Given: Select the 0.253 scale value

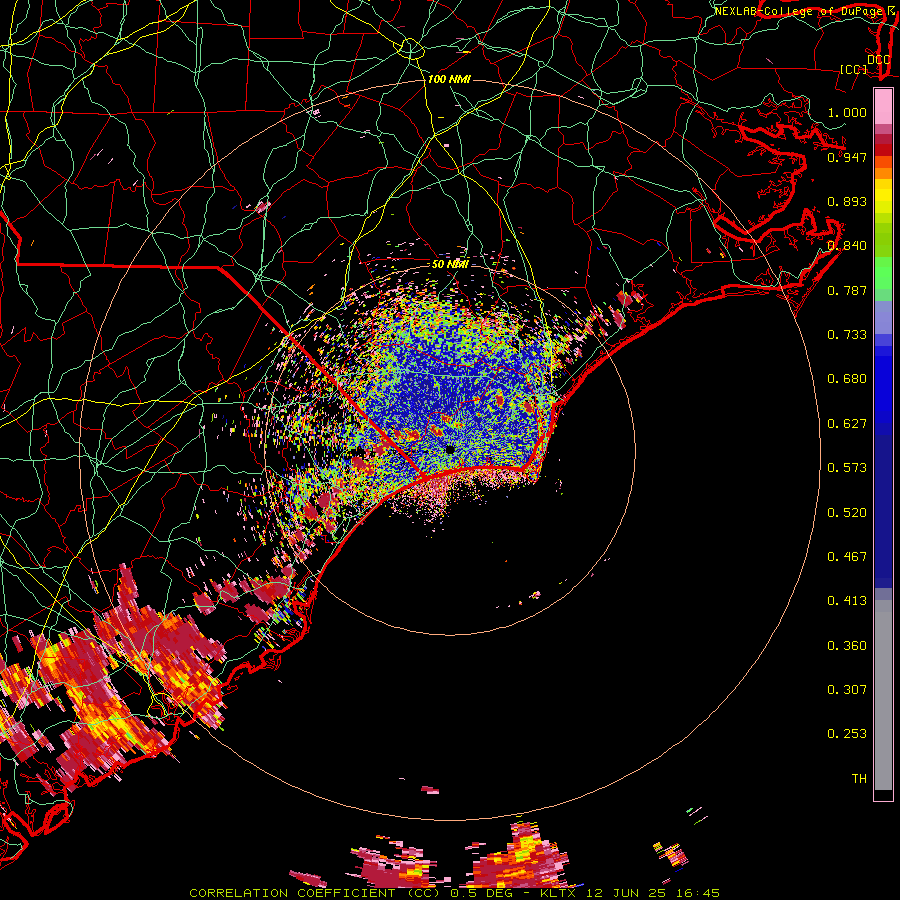Looking at the screenshot, I should tap(847, 734).
